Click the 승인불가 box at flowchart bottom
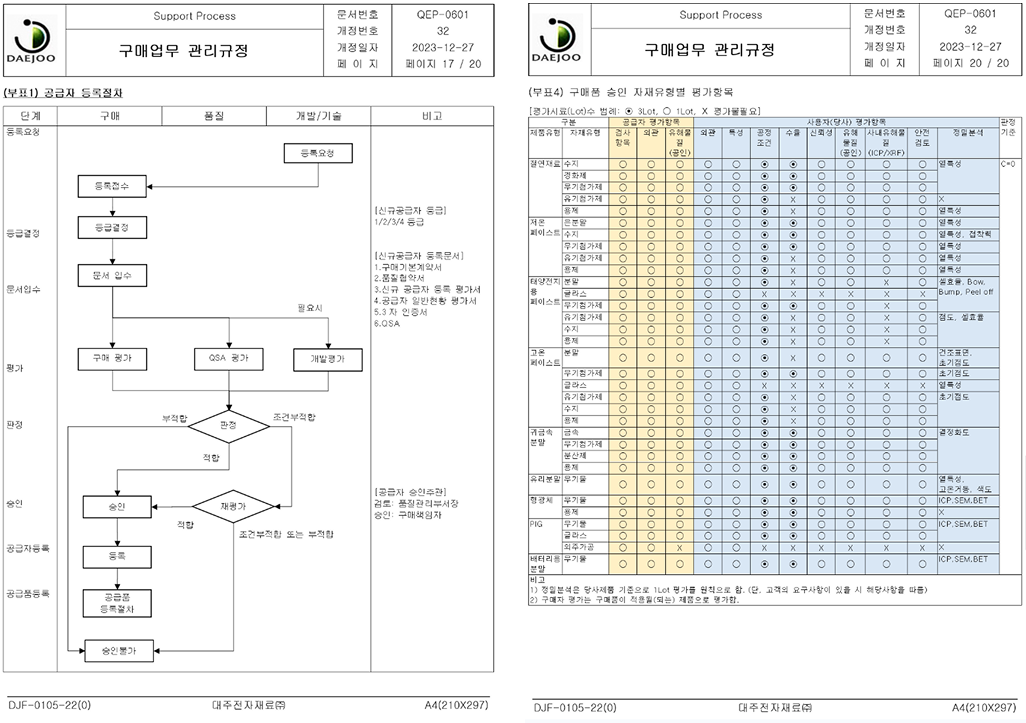The height and width of the screenshot is (723, 1026). click(x=117, y=649)
